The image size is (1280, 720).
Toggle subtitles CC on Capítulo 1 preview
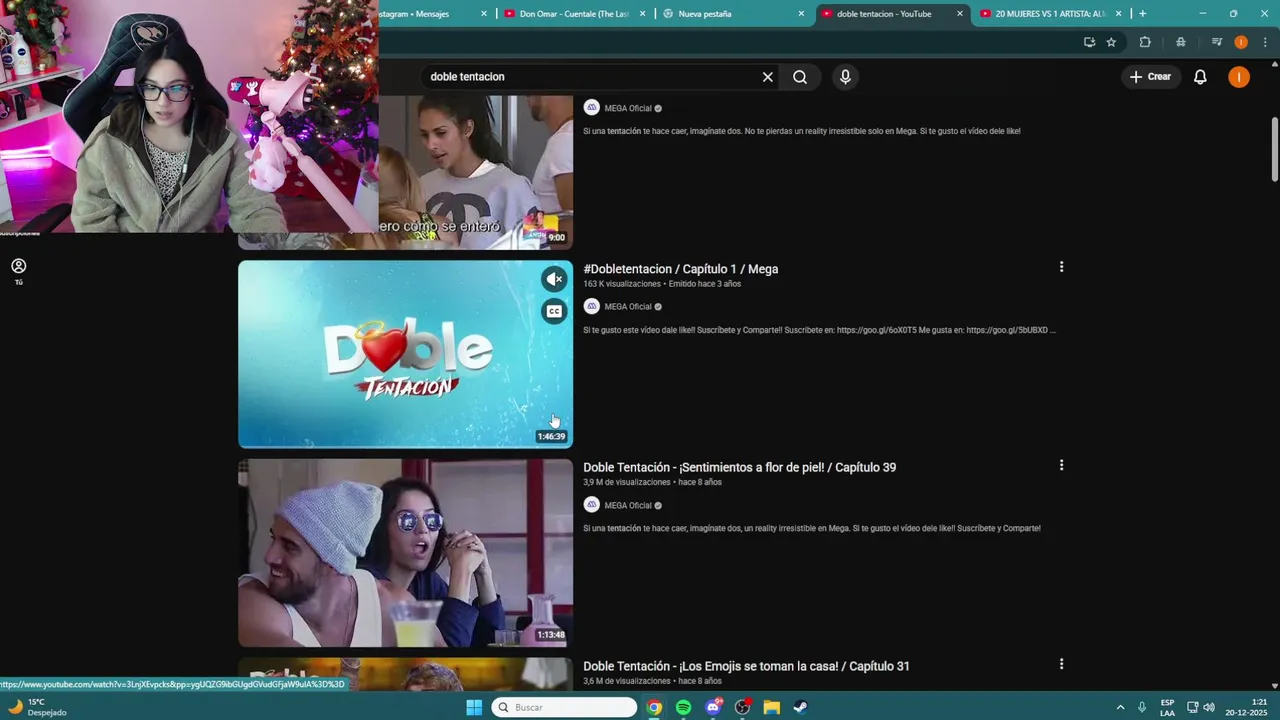(x=554, y=311)
